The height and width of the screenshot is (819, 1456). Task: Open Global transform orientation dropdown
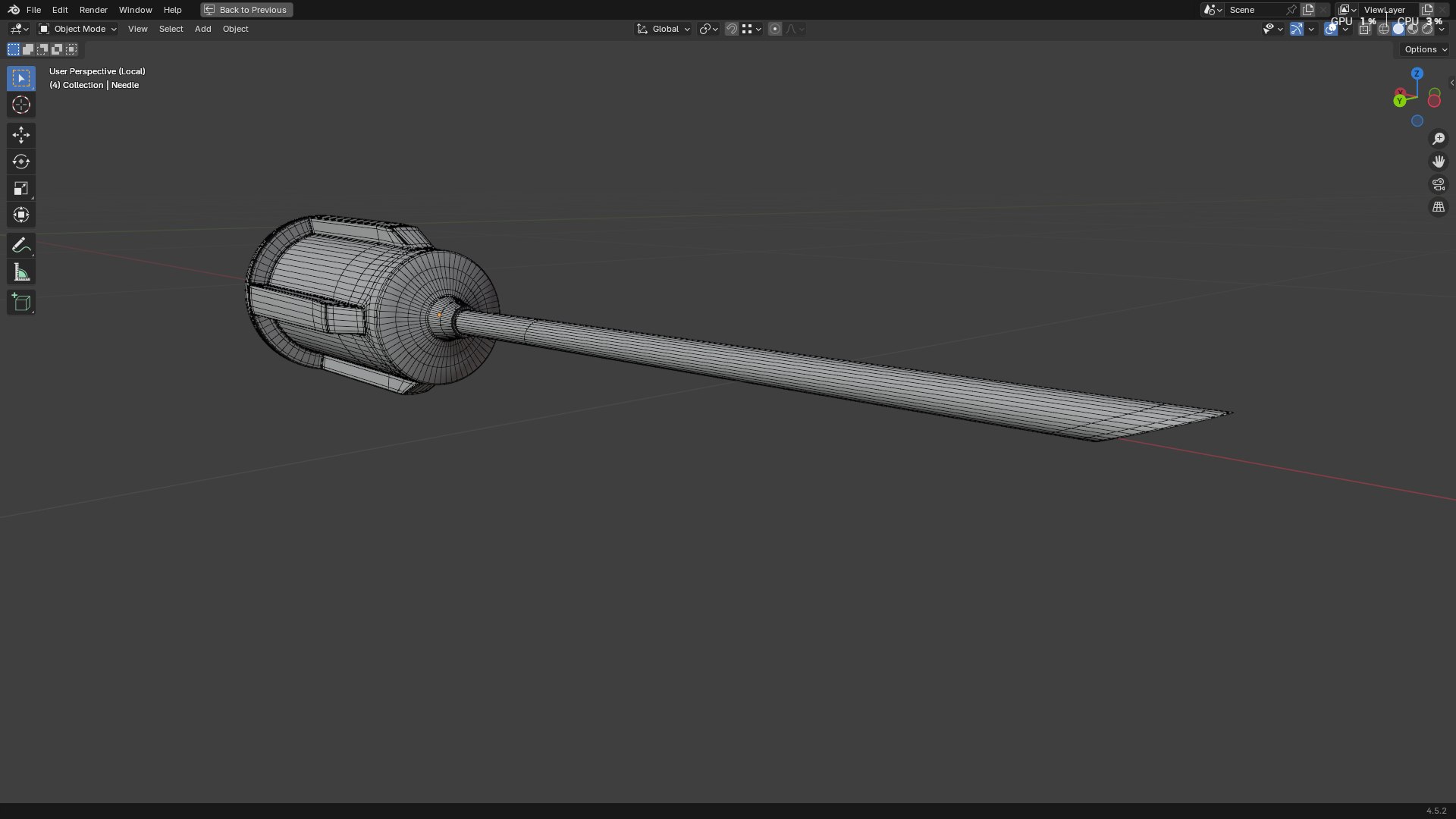pos(664,29)
